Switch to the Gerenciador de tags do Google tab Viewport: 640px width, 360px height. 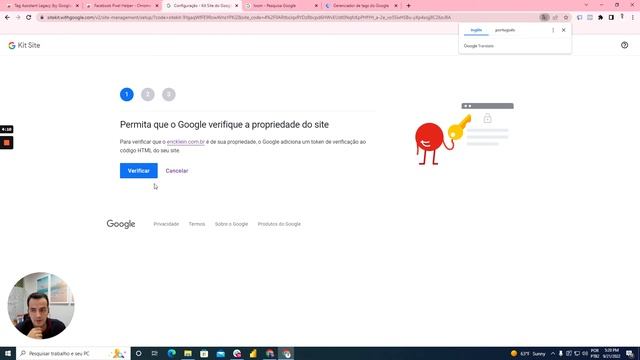361,6
